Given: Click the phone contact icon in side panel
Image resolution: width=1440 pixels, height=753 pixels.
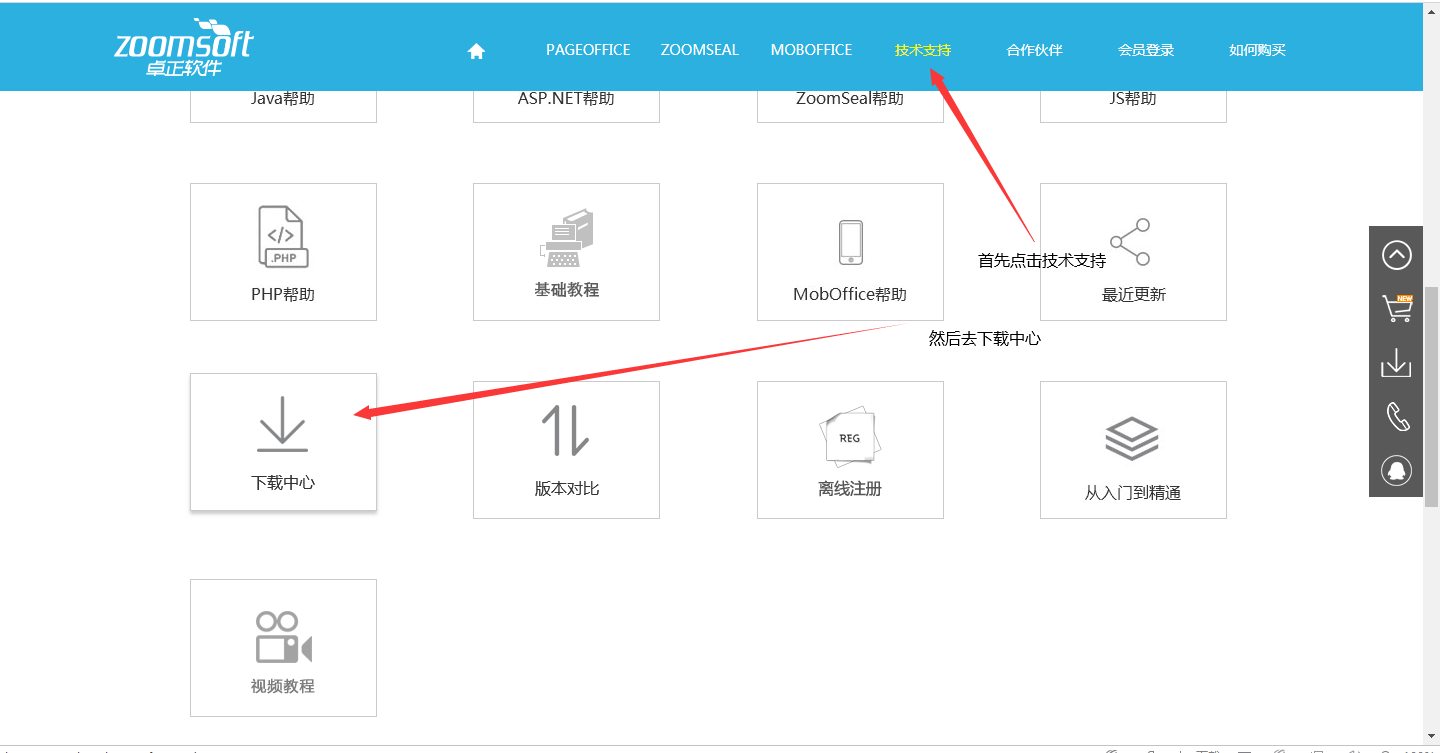Looking at the screenshot, I should [x=1397, y=416].
